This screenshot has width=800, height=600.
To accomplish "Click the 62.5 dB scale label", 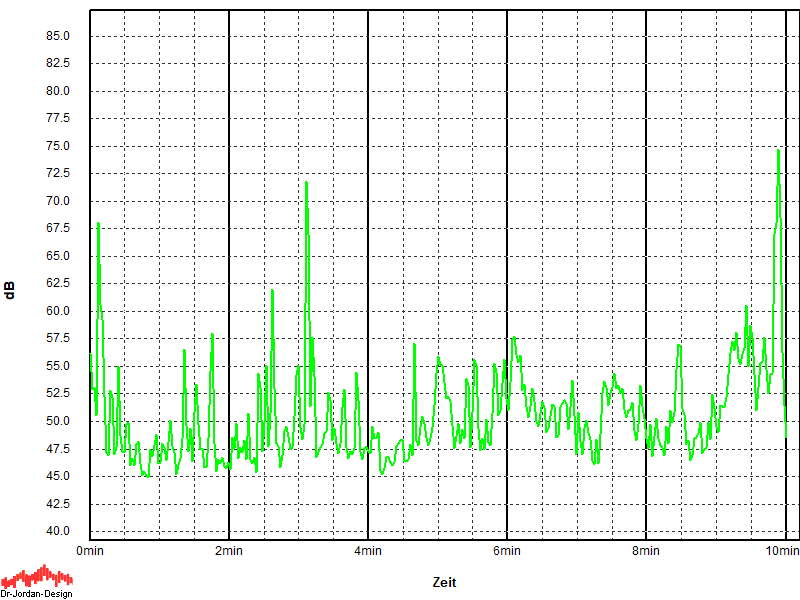I will coord(58,284).
